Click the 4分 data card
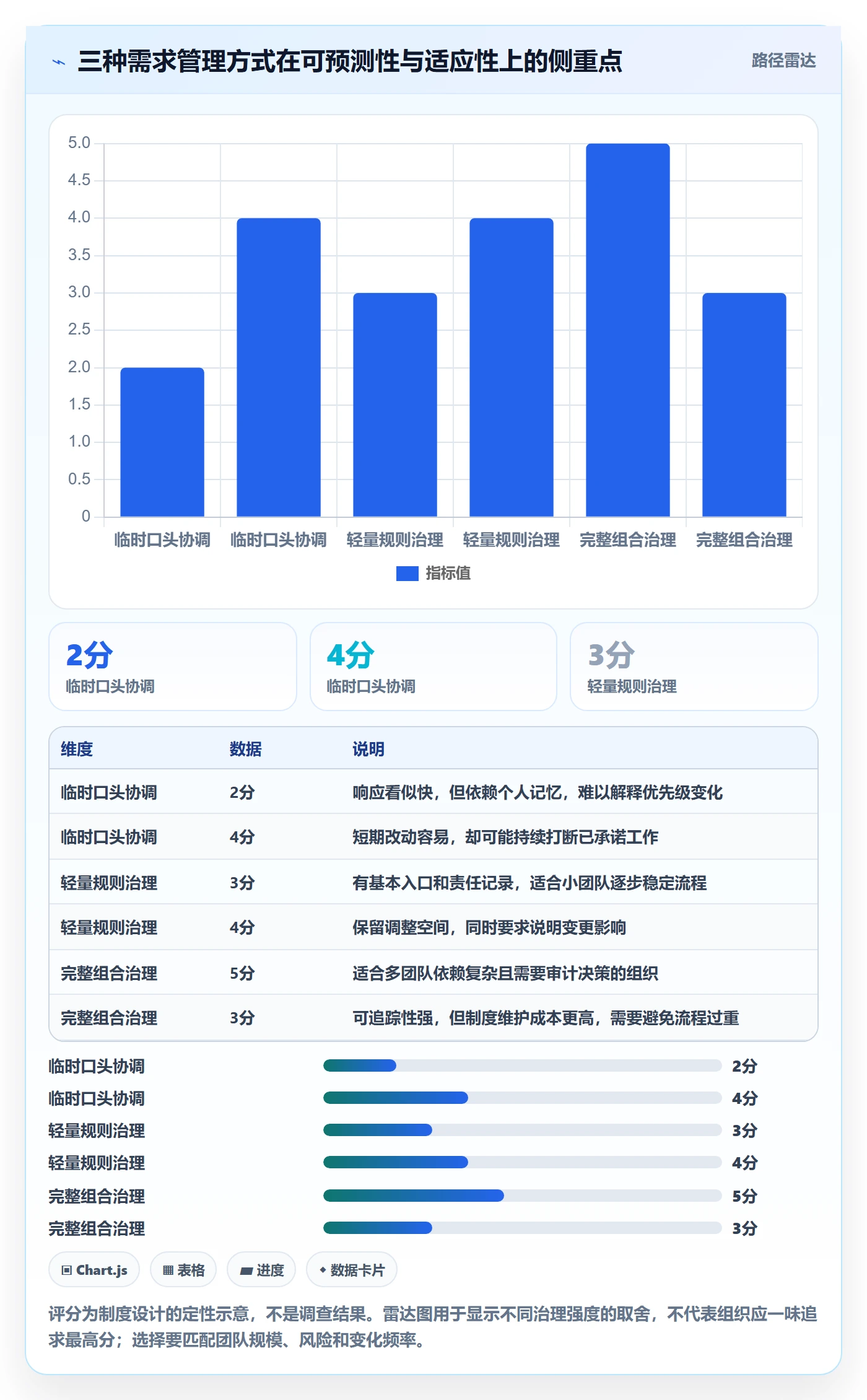 click(x=434, y=667)
